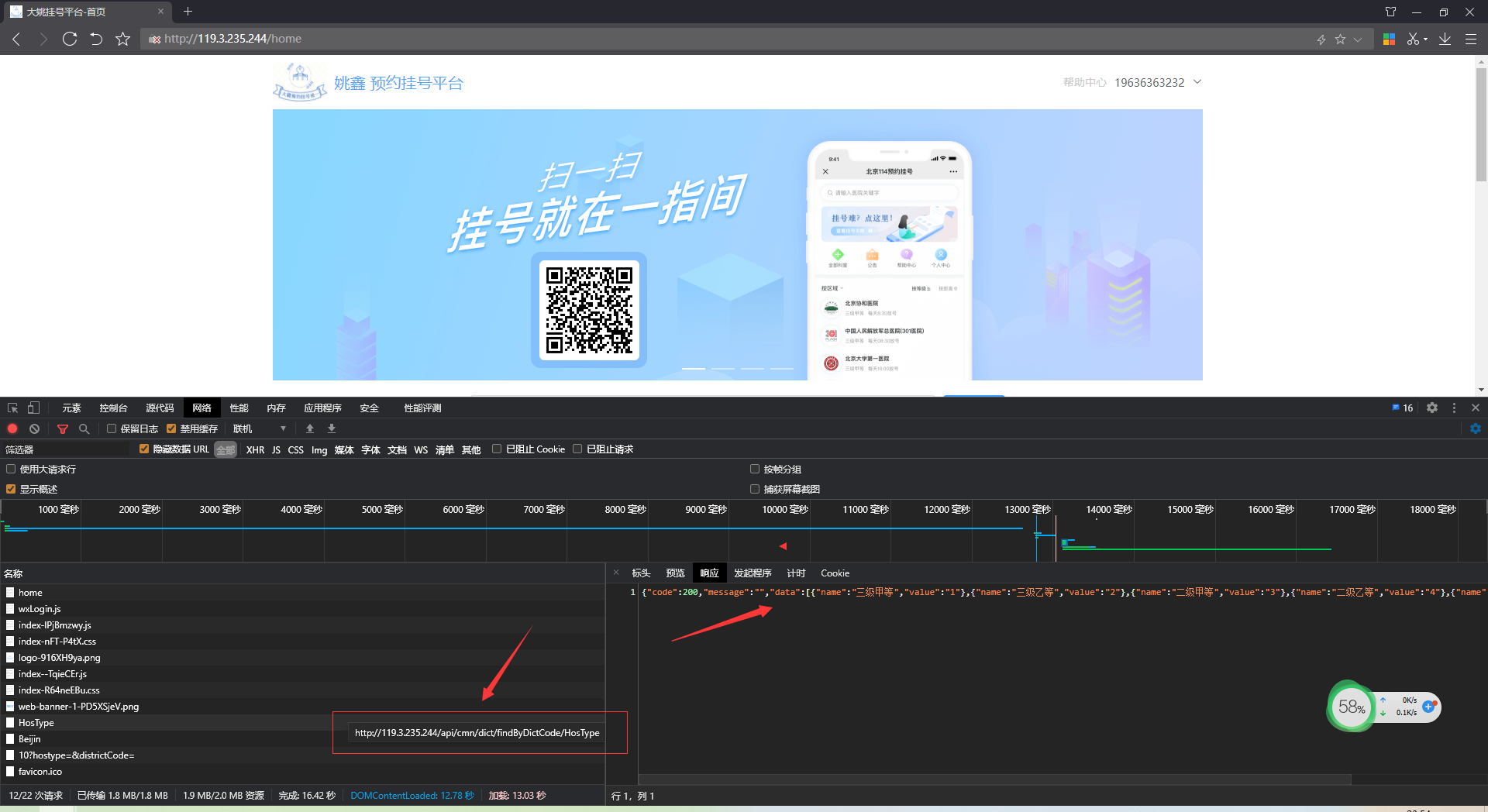Uncheck the 禁用缓存 checkbox
1488x812 pixels.
pos(171,428)
